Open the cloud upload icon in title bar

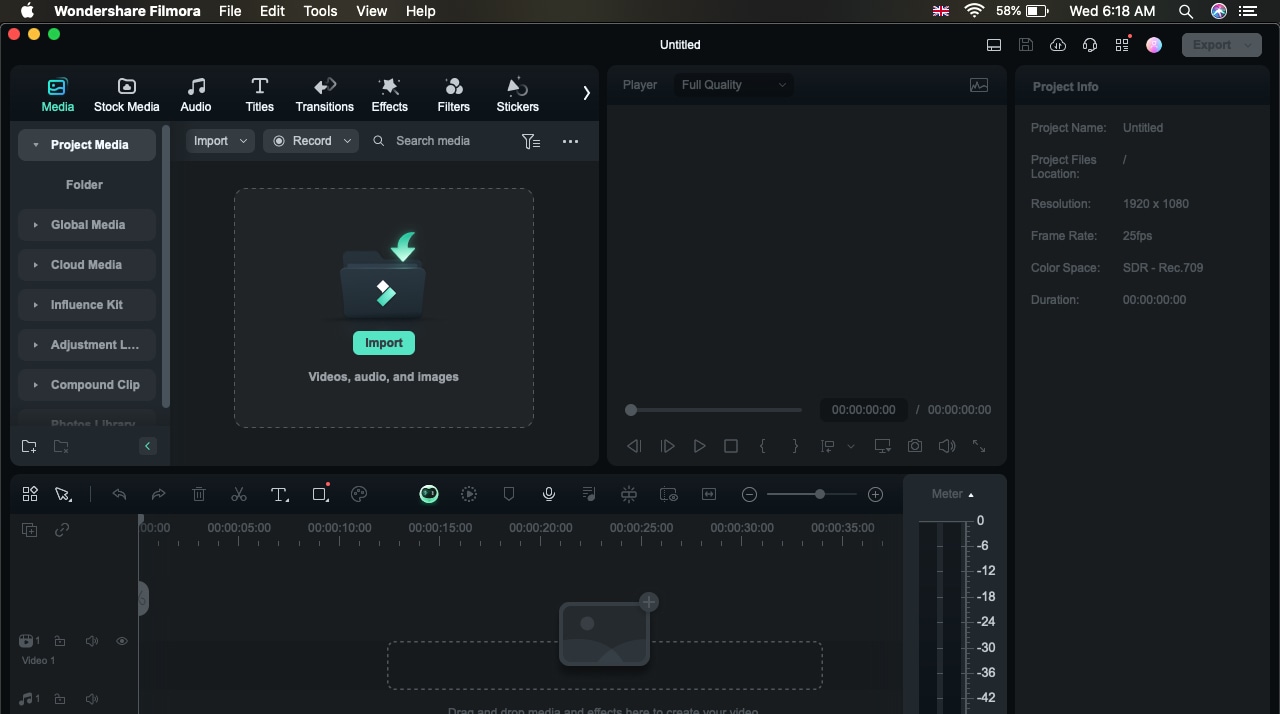[1058, 45]
